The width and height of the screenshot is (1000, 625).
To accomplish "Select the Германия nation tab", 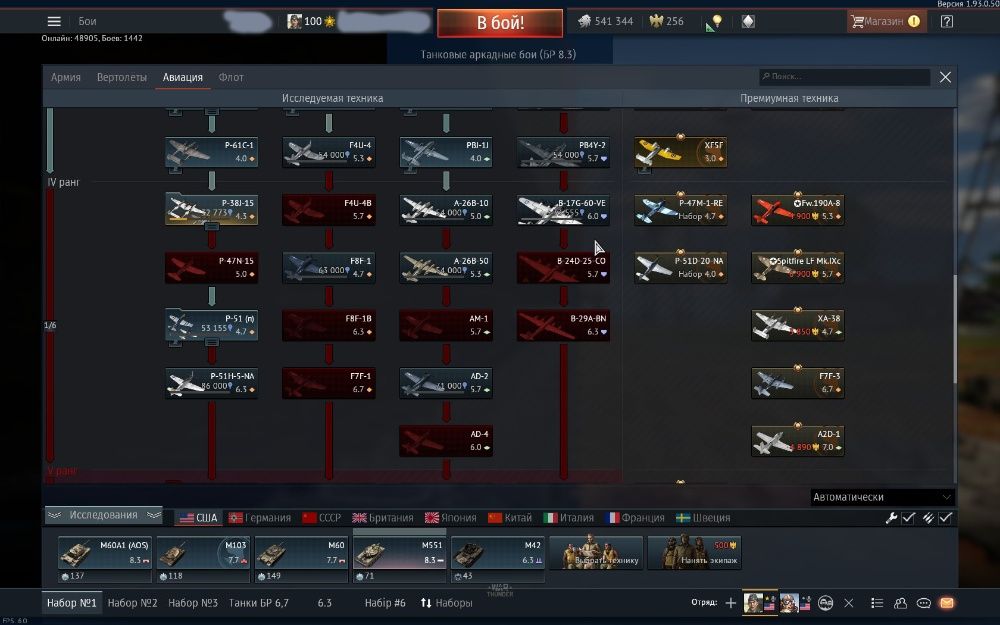I will [x=260, y=518].
